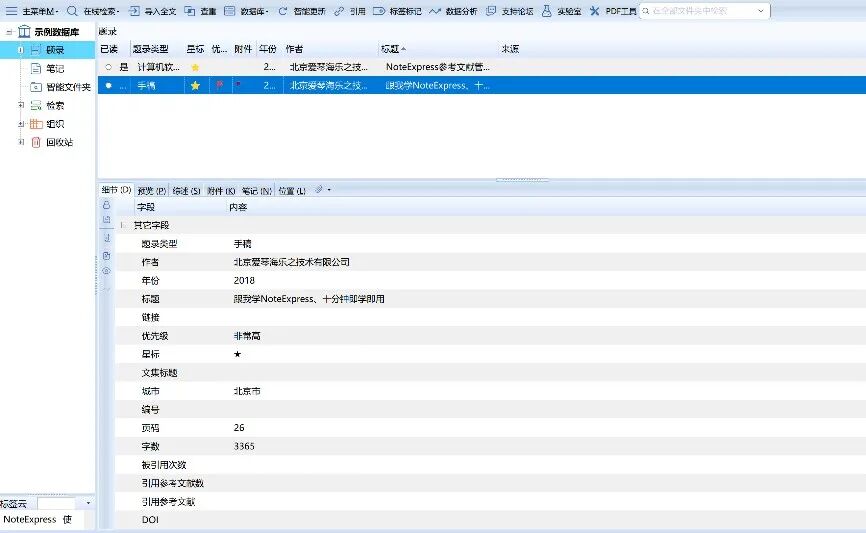Switch to the 笔记 (N) tab
Image resolution: width=866 pixels, height=533 pixels.
click(256, 191)
